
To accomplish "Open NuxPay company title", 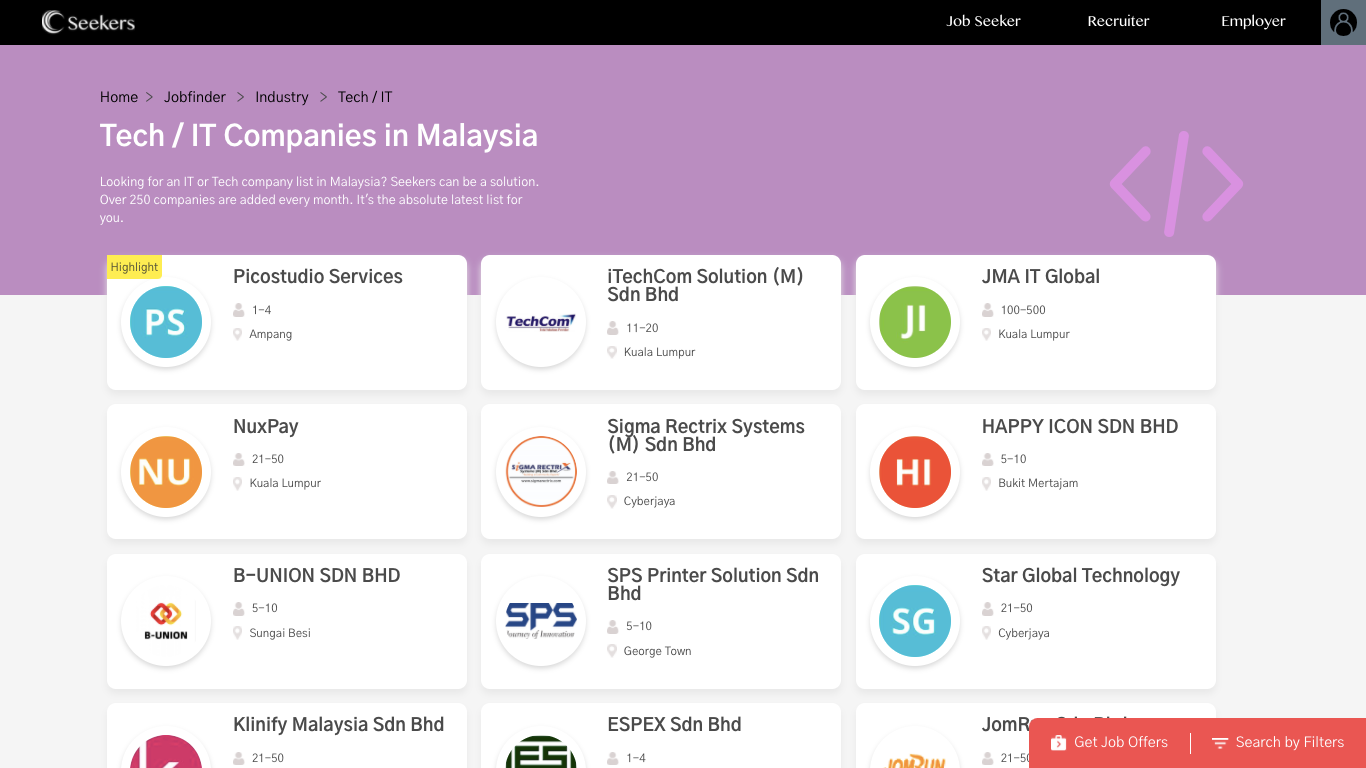I will coord(266,426).
